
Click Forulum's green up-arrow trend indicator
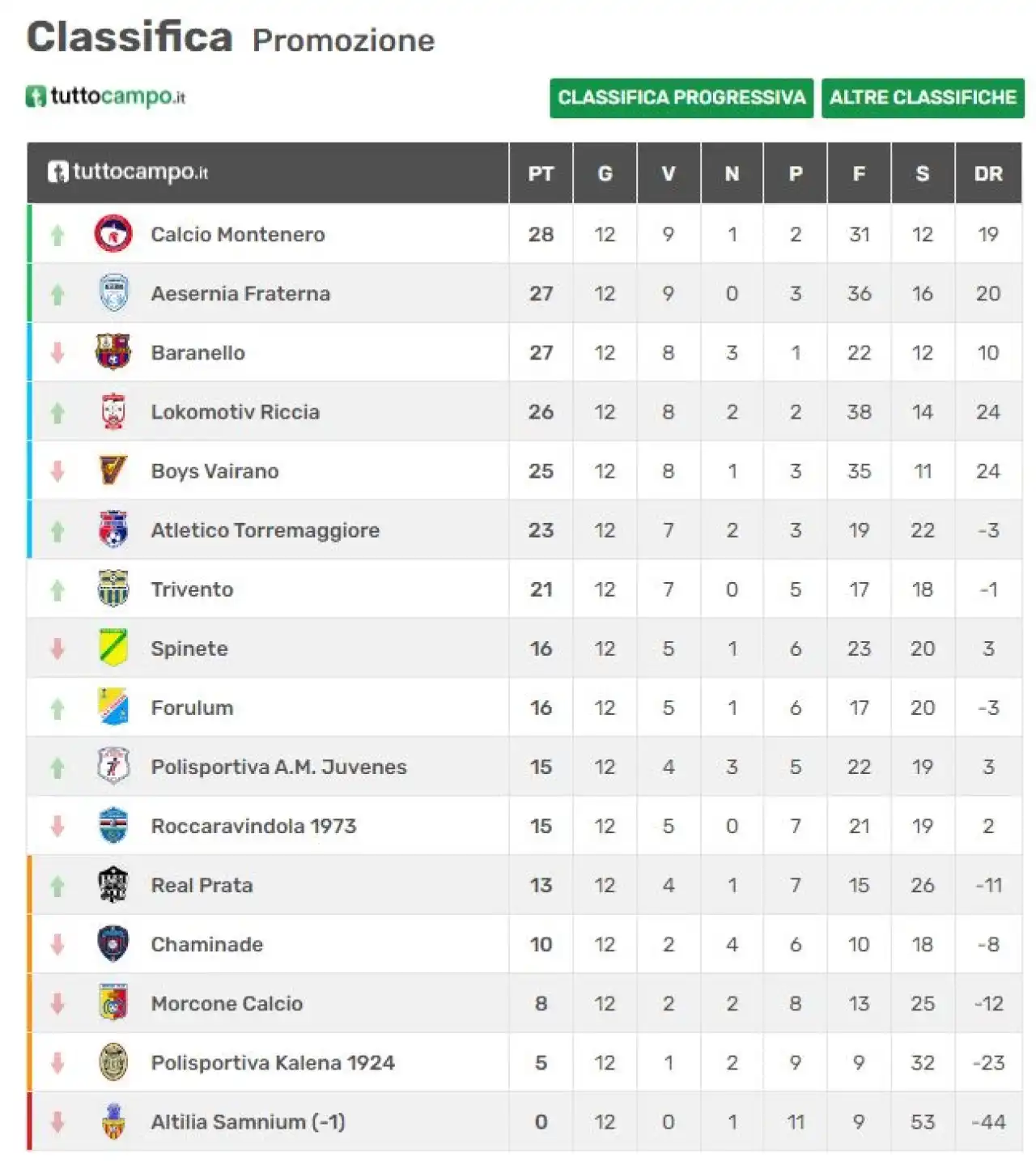coord(57,708)
